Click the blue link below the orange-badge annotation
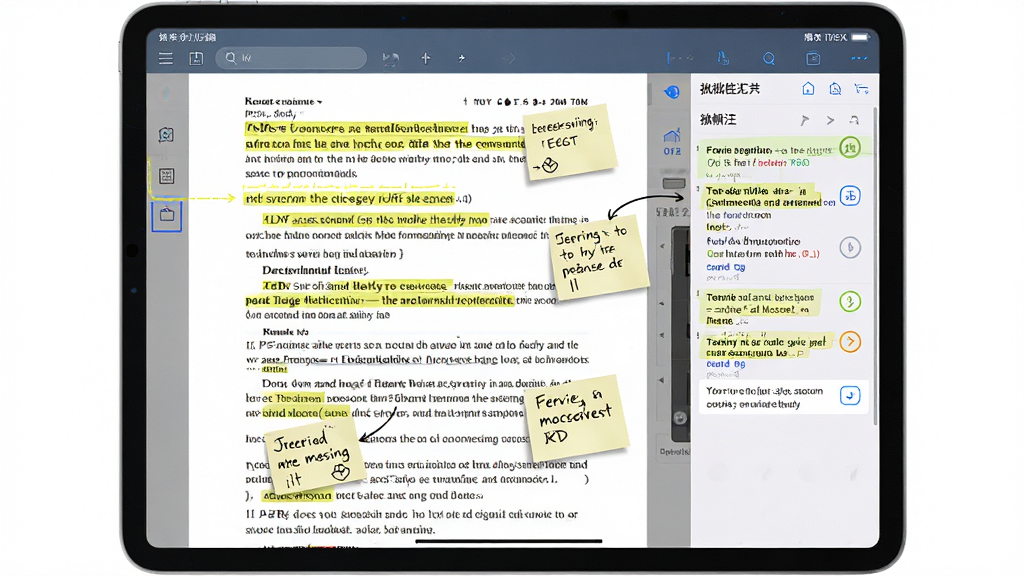 [726, 364]
